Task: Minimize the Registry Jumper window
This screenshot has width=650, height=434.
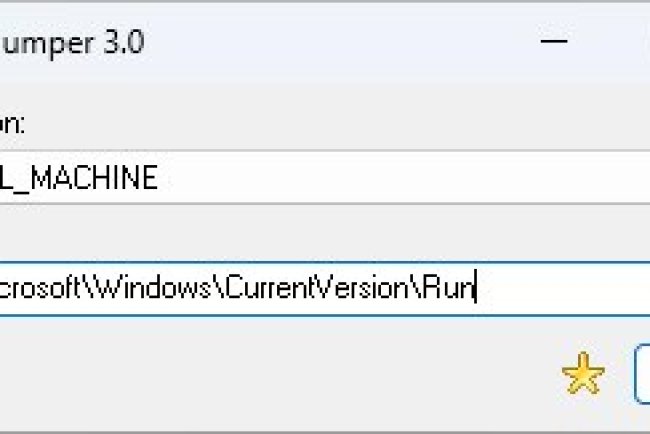Action: click(x=556, y=43)
